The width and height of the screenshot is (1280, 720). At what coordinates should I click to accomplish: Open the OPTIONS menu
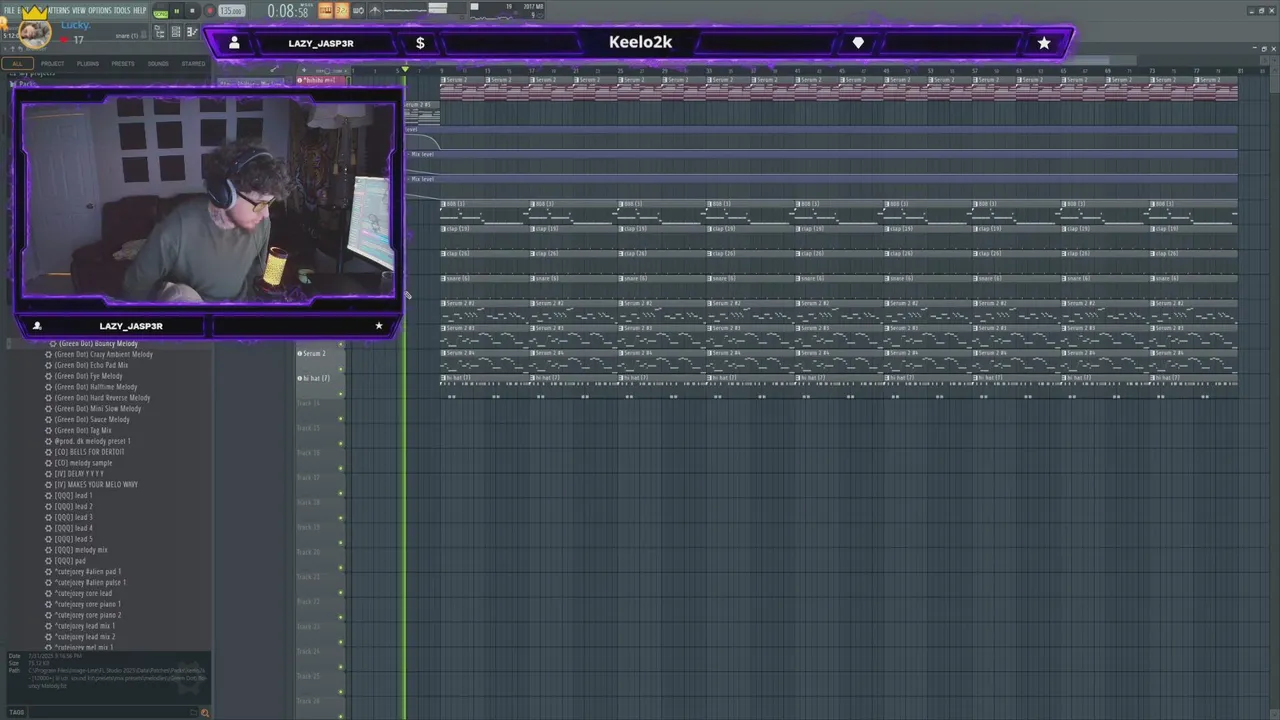pos(100,10)
